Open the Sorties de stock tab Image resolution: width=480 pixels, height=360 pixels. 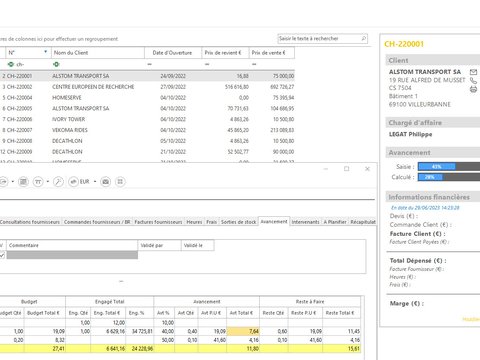coord(239,222)
